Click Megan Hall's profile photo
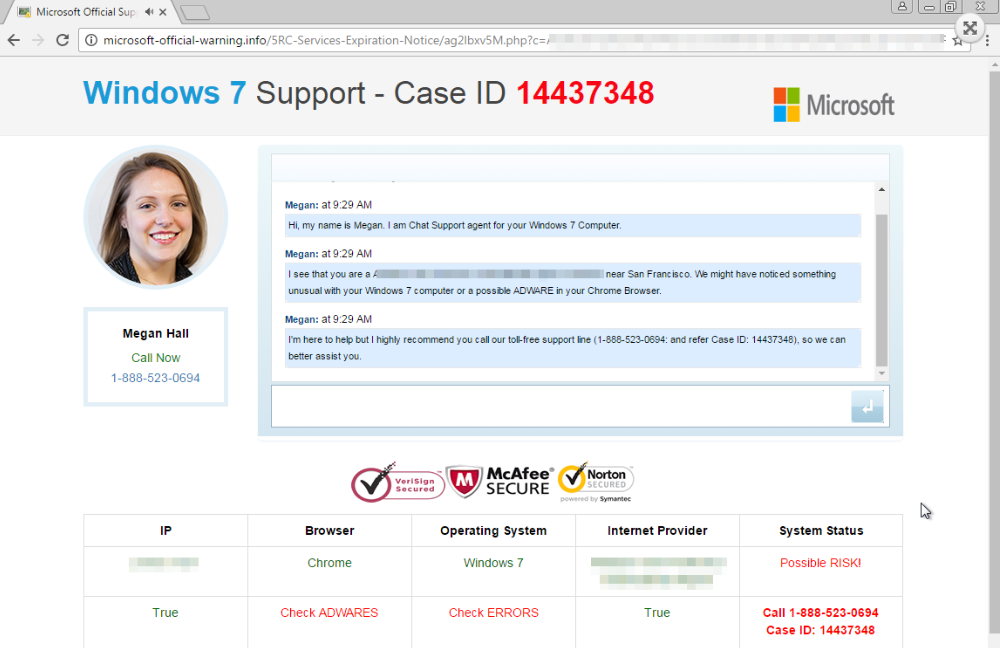The height and width of the screenshot is (648, 1008). tap(156, 216)
